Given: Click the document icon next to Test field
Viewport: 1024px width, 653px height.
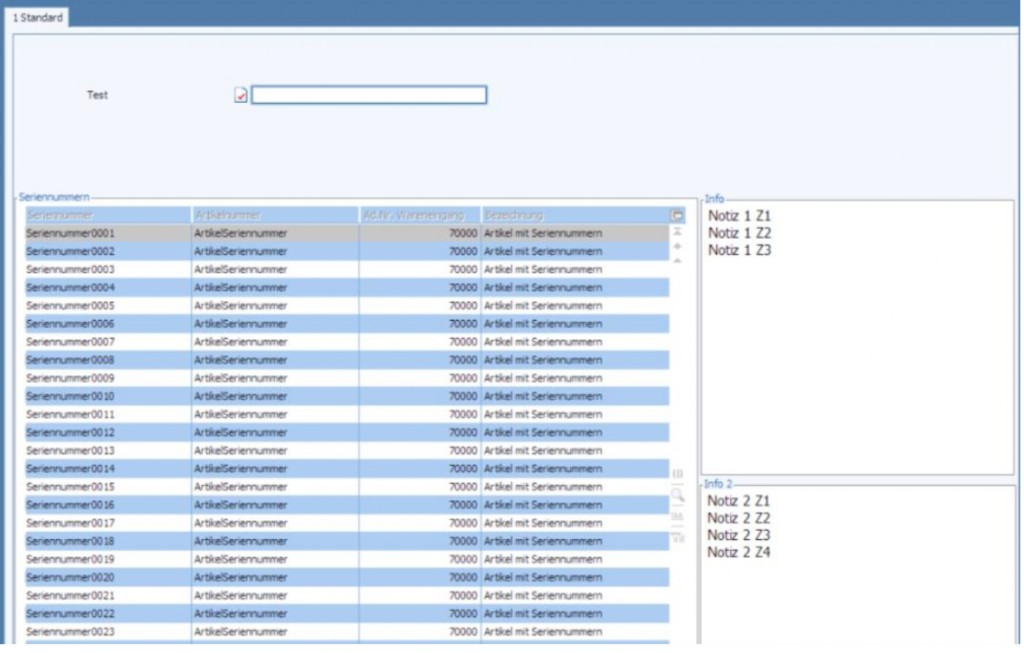Looking at the screenshot, I should (240, 95).
